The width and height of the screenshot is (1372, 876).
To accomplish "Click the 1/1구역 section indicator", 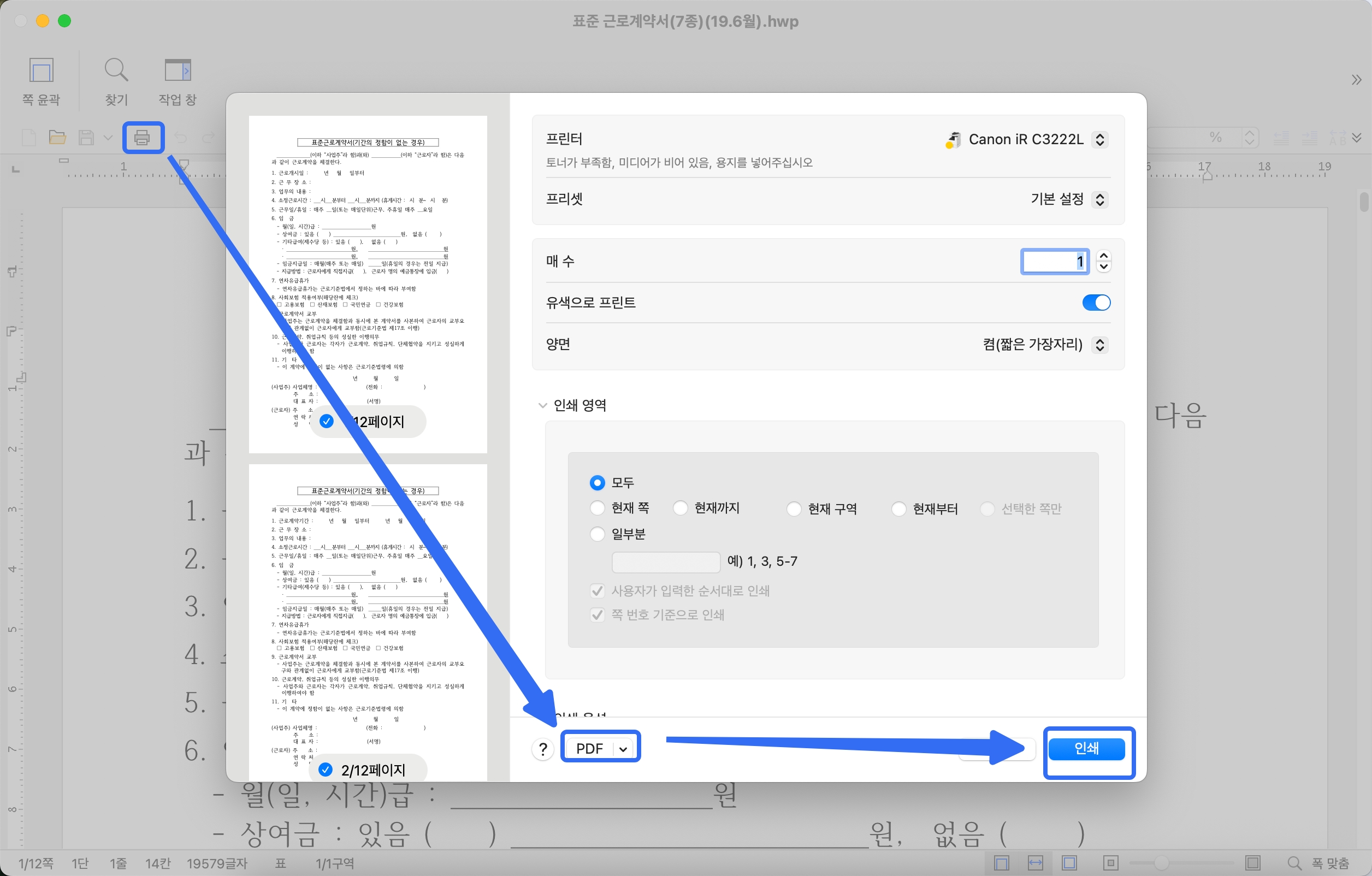I will 335,863.
